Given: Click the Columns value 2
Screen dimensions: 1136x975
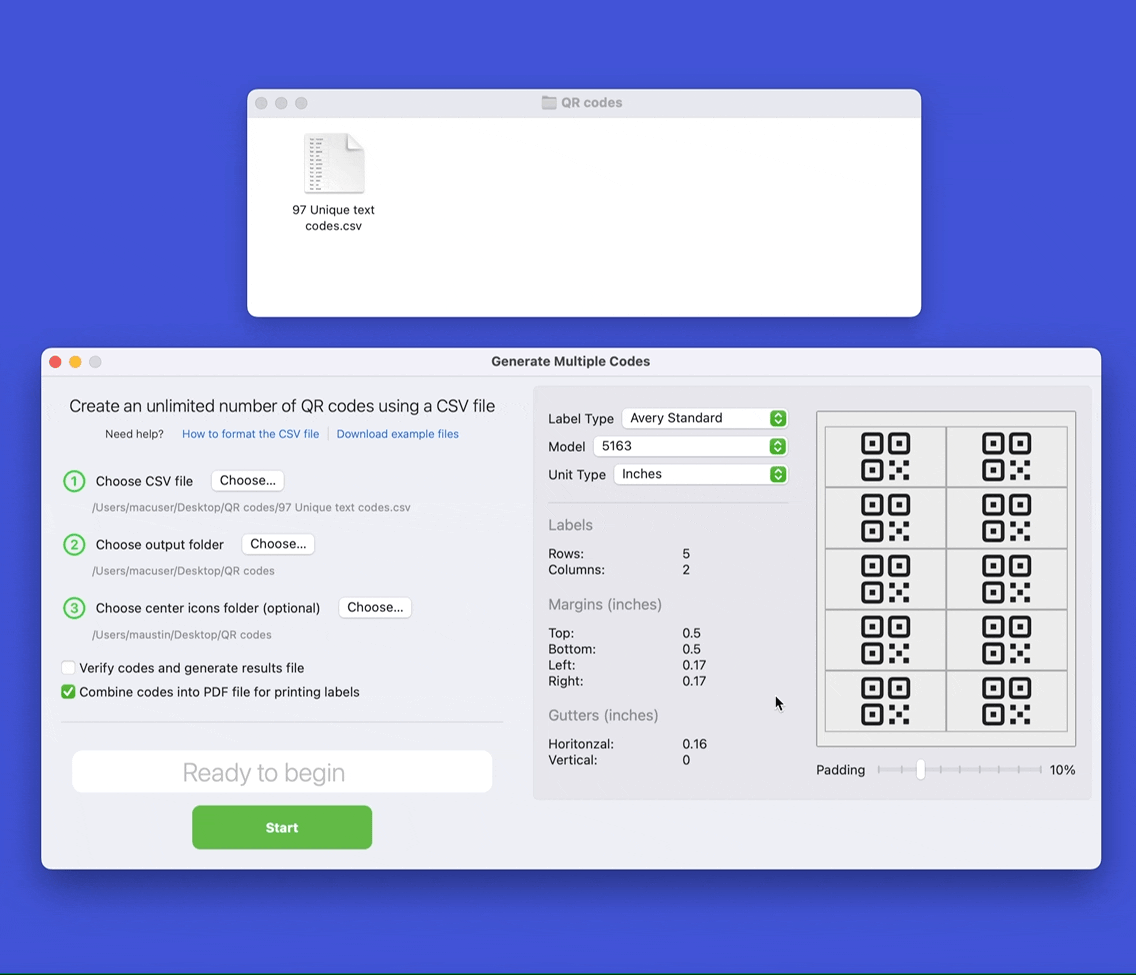Looking at the screenshot, I should pyautogui.click(x=686, y=569).
